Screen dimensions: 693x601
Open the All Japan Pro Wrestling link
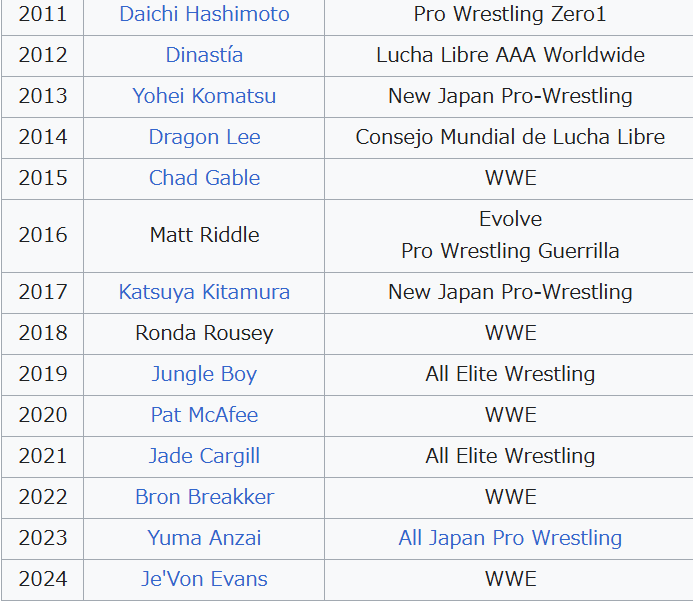510,538
